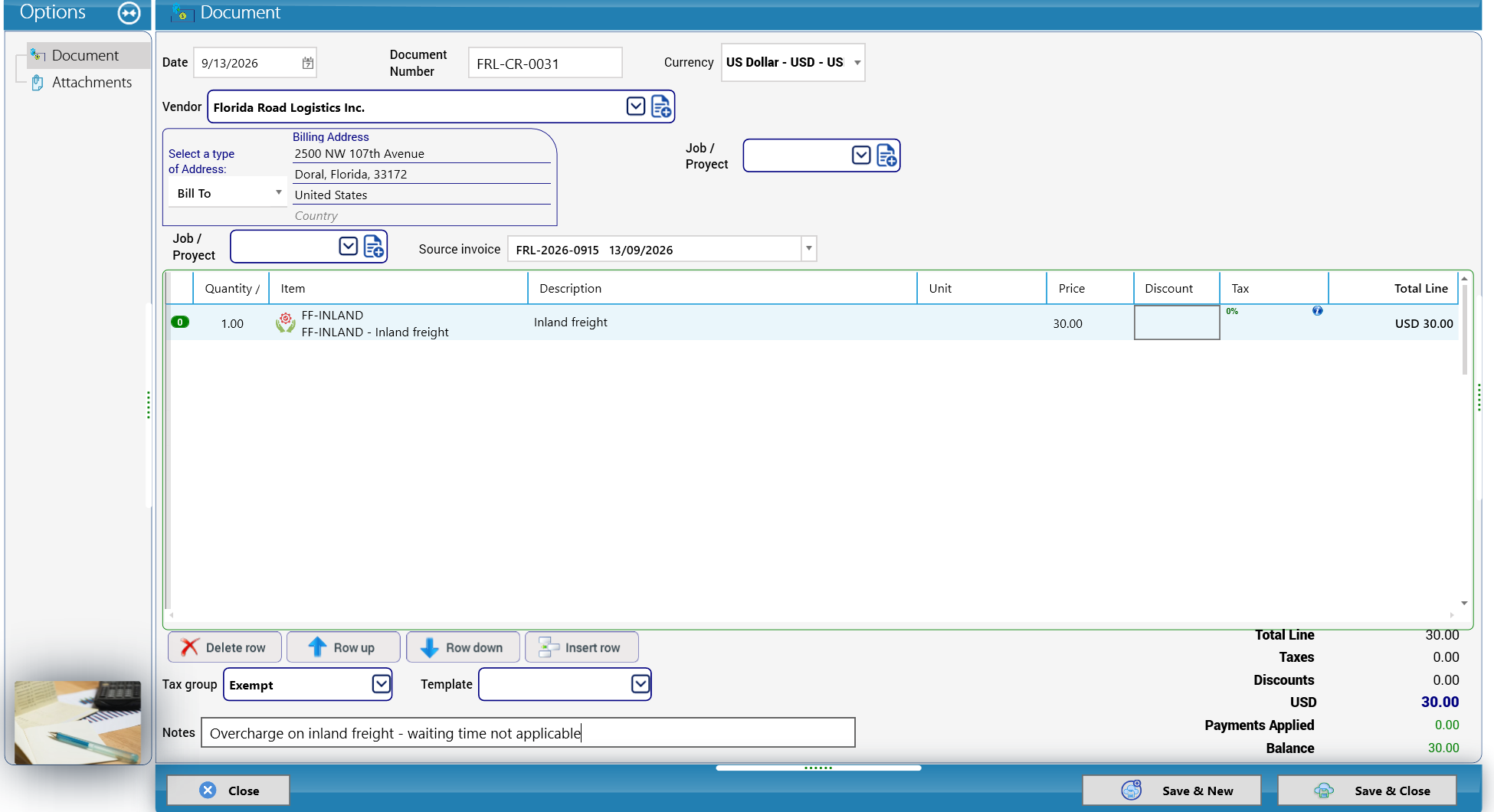1494x812 pixels.
Task: Click the Close button
Action: [x=228, y=791]
